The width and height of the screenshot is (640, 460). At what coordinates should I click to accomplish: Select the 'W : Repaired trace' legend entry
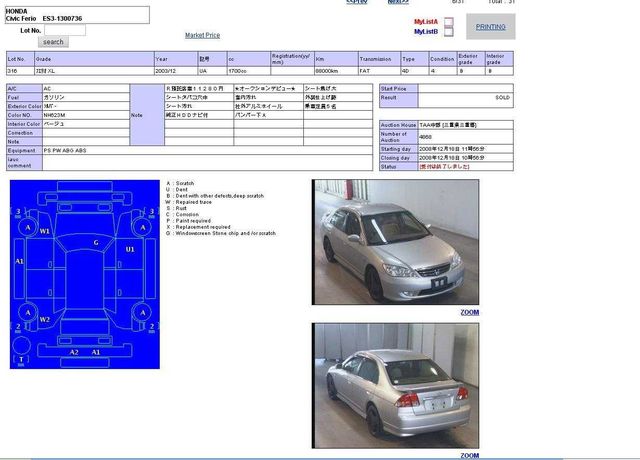tap(189, 202)
